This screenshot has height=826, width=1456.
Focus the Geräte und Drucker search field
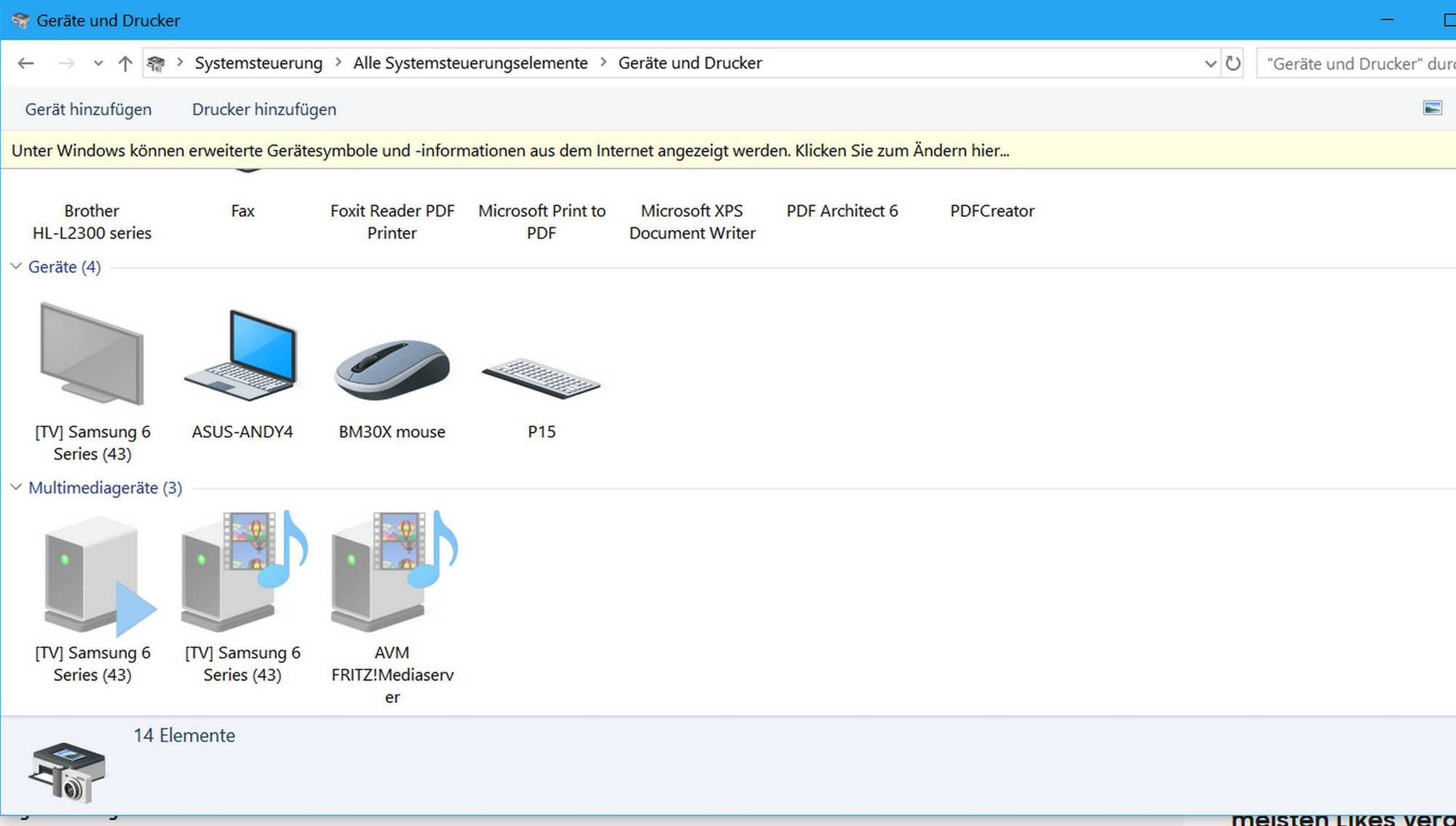pyautogui.click(x=1356, y=63)
